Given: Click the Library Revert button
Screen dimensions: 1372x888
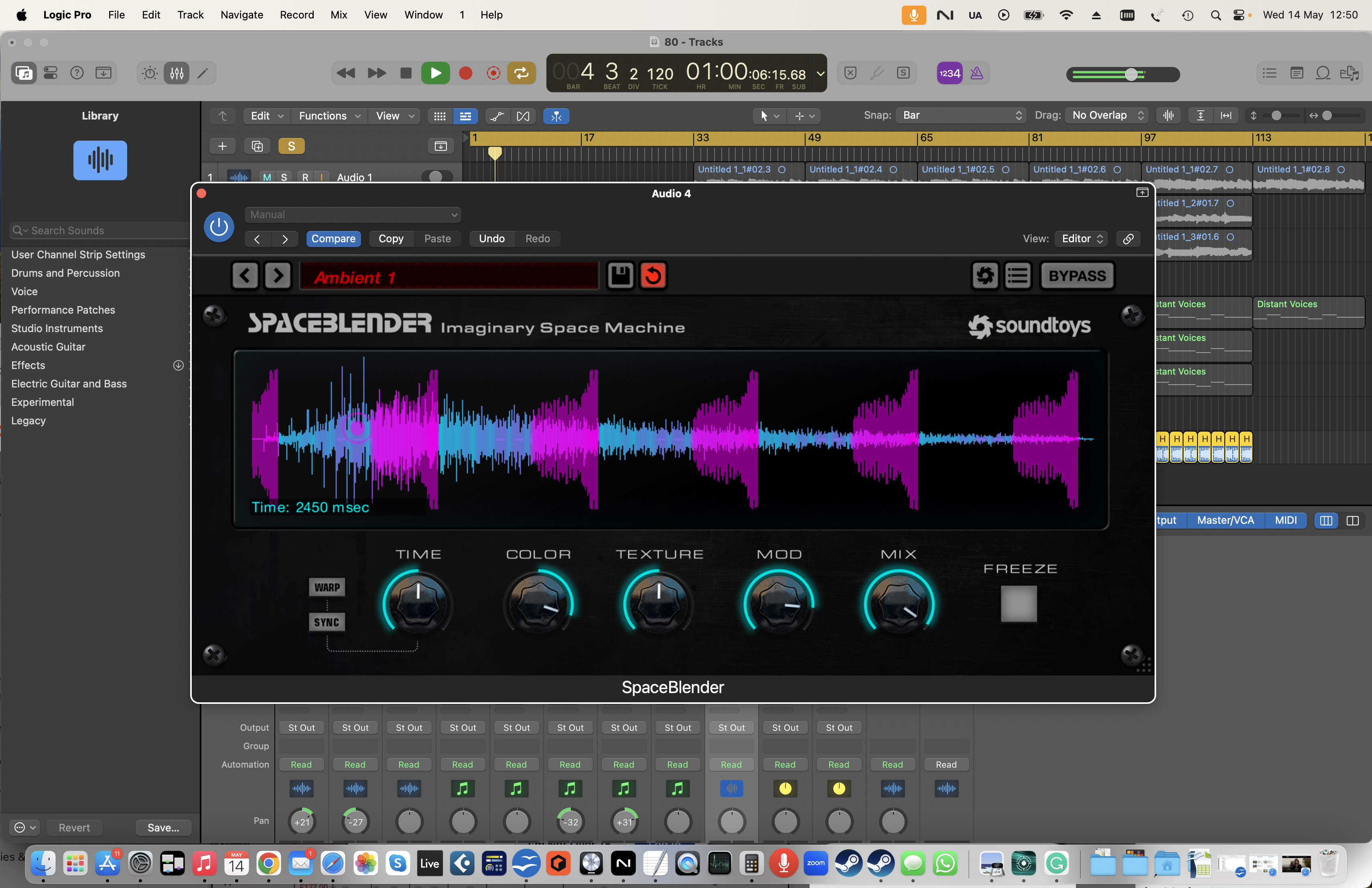Looking at the screenshot, I should [74, 827].
